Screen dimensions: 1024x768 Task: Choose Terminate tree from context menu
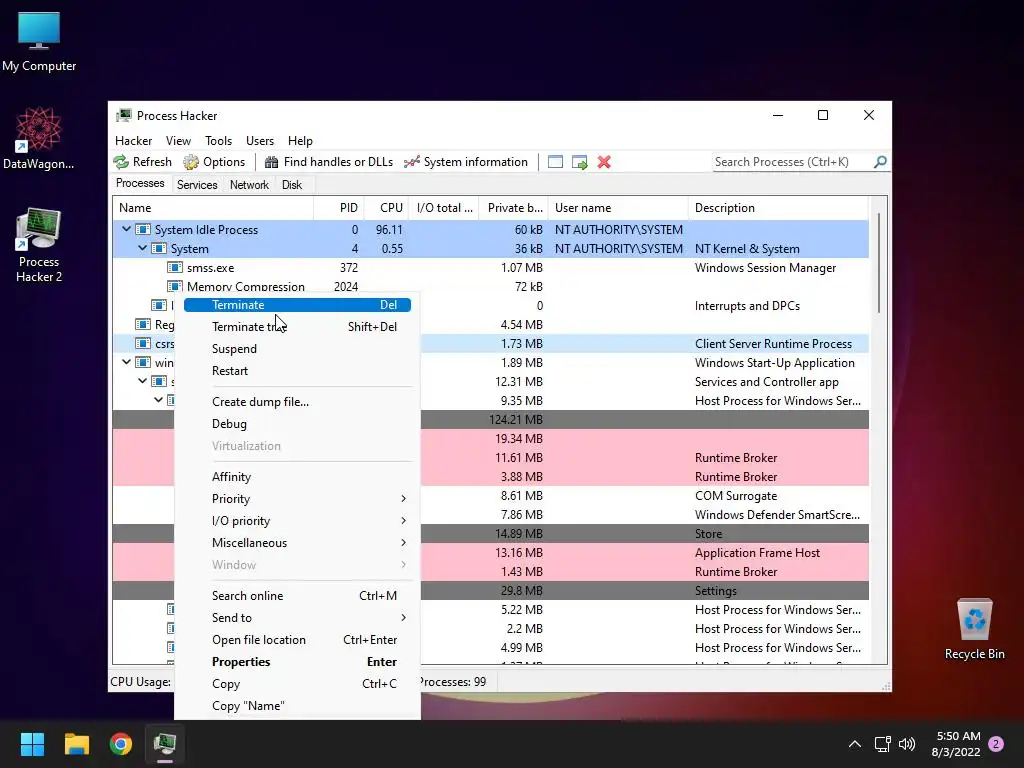click(297, 327)
